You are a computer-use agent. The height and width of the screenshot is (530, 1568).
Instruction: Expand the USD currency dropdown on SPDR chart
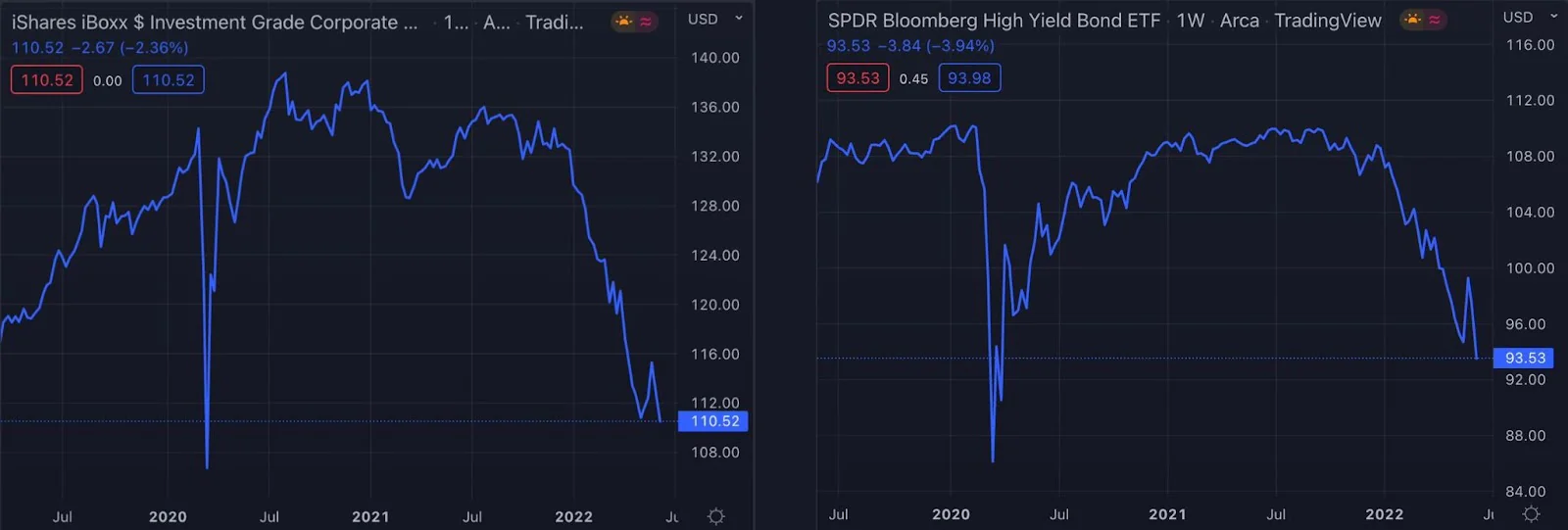coord(1531,17)
